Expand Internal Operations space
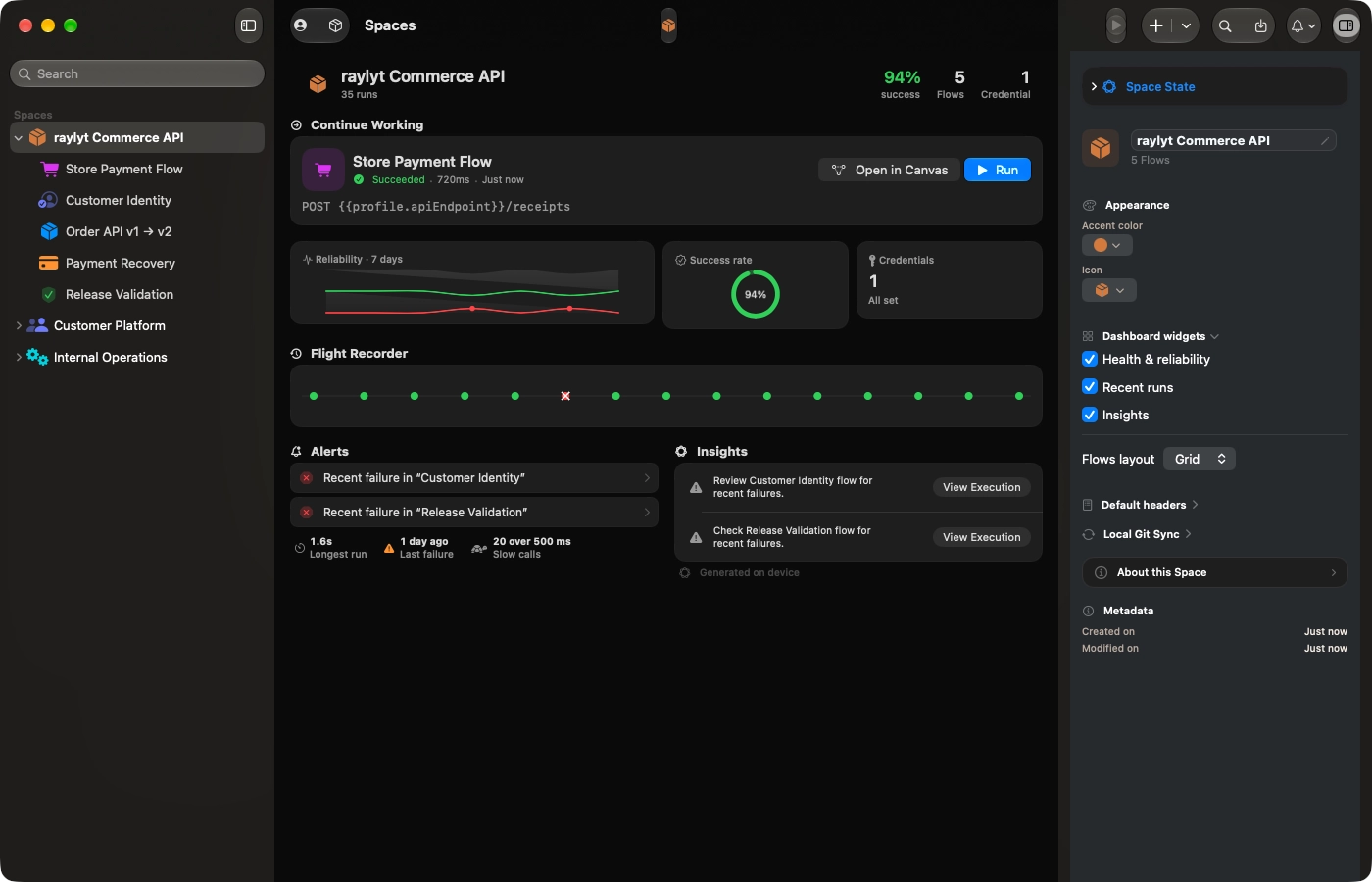The image size is (1372, 882). pyautogui.click(x=19, y=357)
